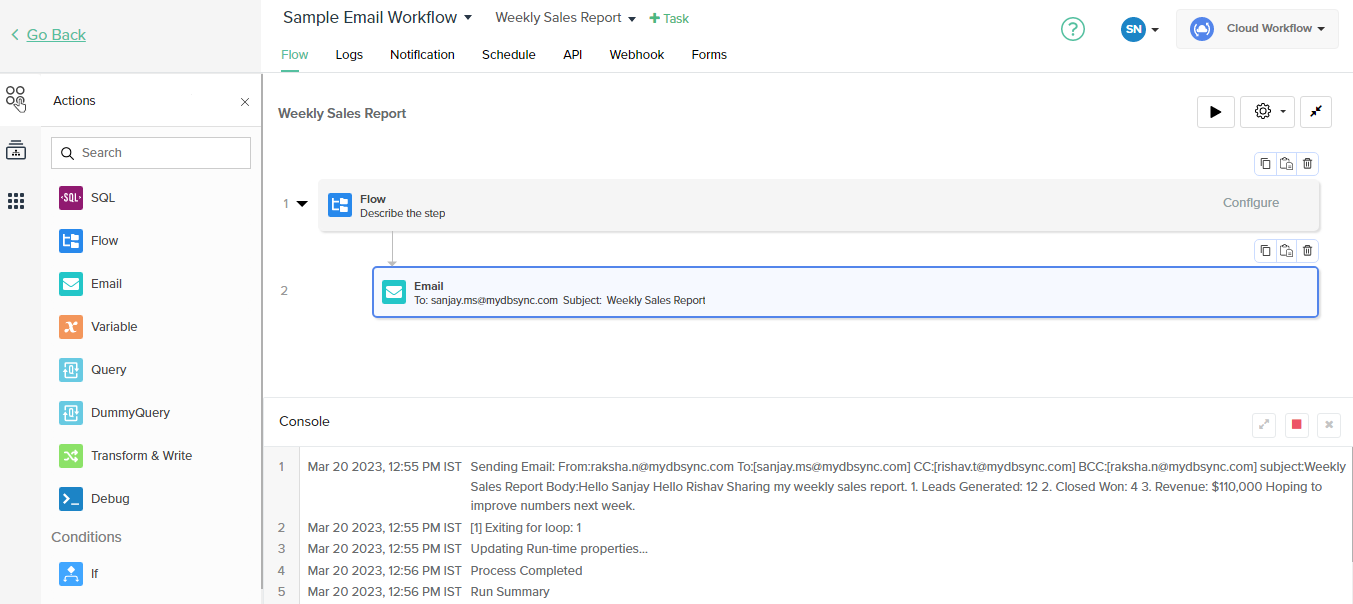The image size is (1353, 604).
Task: Copy the Flow step using copy icon
Action: (x=1265, y=164)
